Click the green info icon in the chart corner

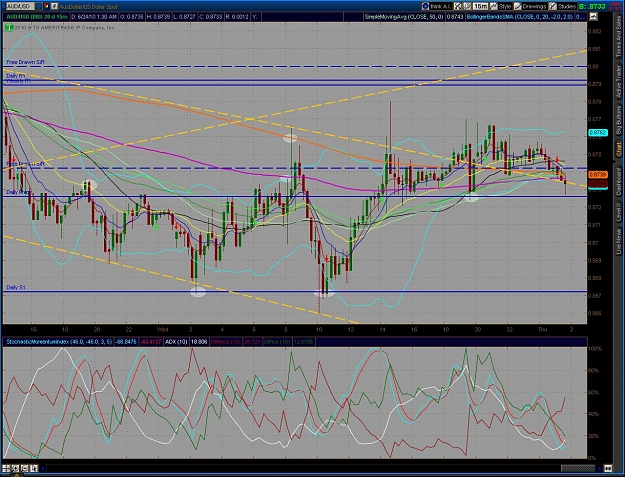9,27
